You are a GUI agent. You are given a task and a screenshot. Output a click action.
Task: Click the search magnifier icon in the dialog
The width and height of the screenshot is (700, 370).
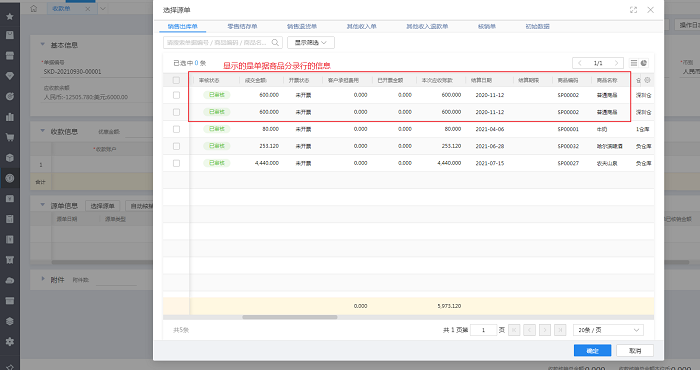coord(275,42)
